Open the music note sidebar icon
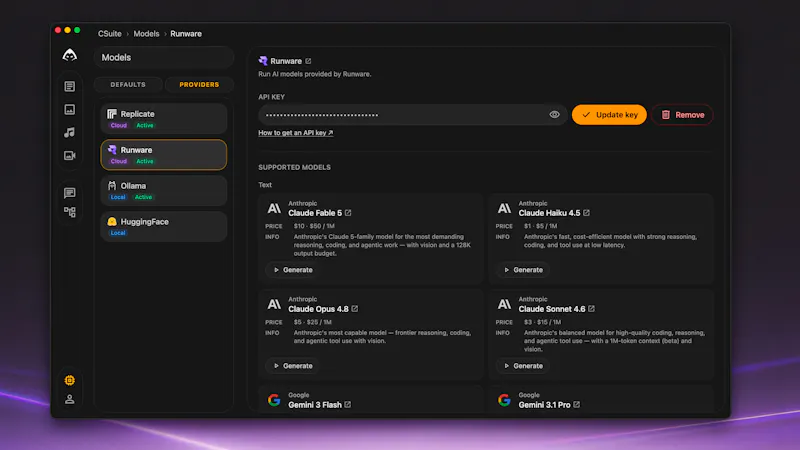This screenshot has height=450, width=800. [x=70, y=132]
